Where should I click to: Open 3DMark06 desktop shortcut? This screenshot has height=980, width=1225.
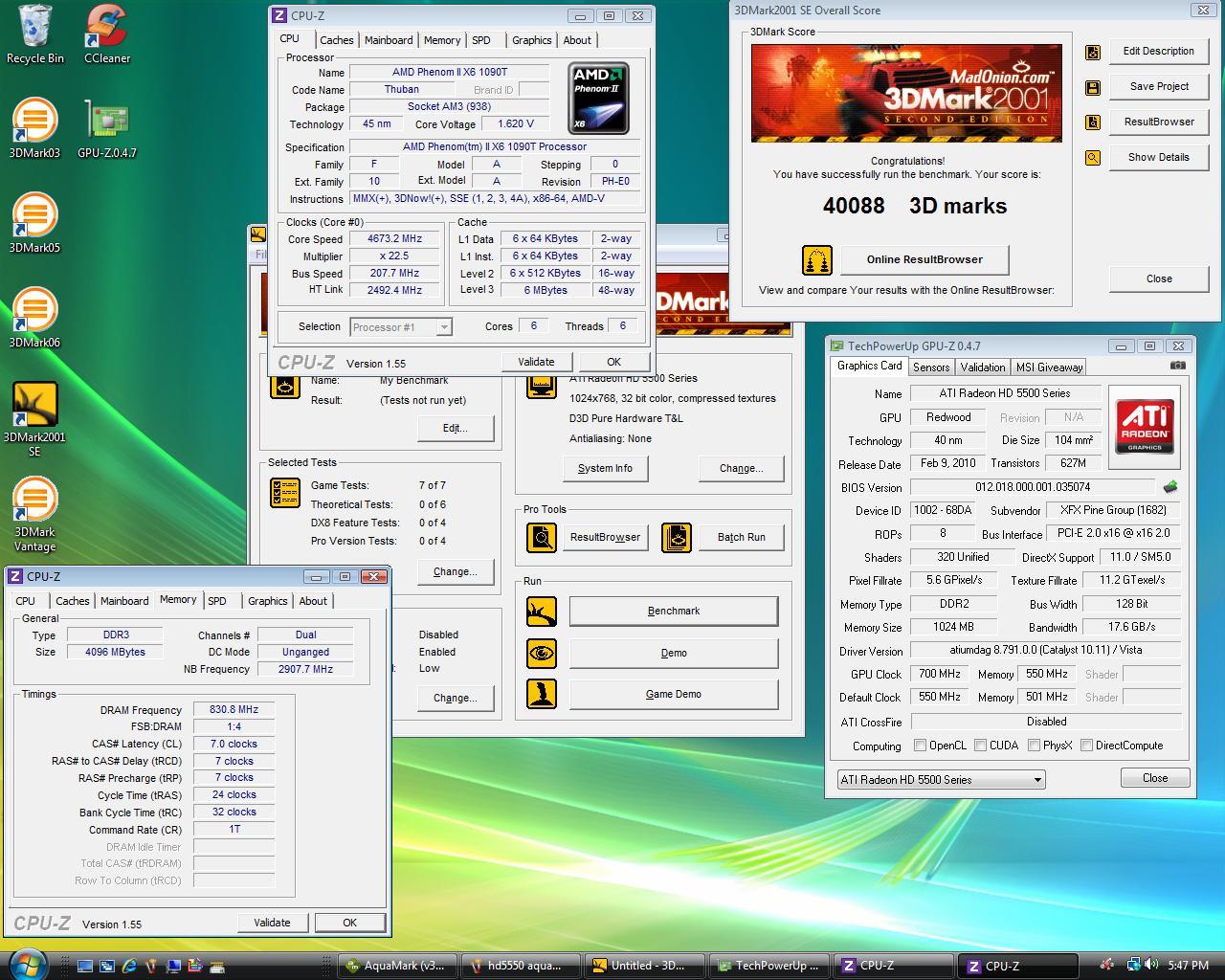[x=34, y=317]
